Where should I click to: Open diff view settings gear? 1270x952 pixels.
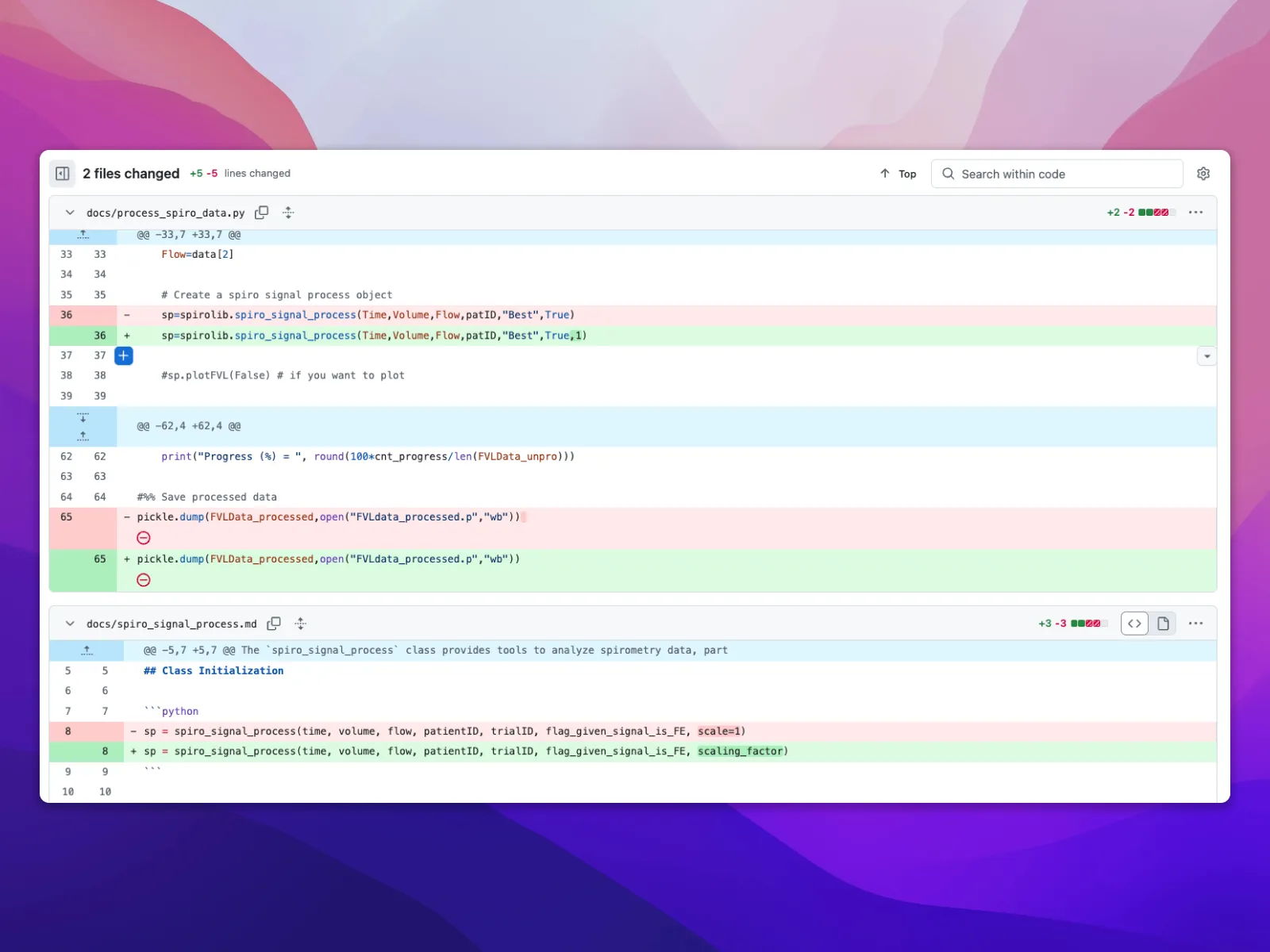coord(1203,174)
